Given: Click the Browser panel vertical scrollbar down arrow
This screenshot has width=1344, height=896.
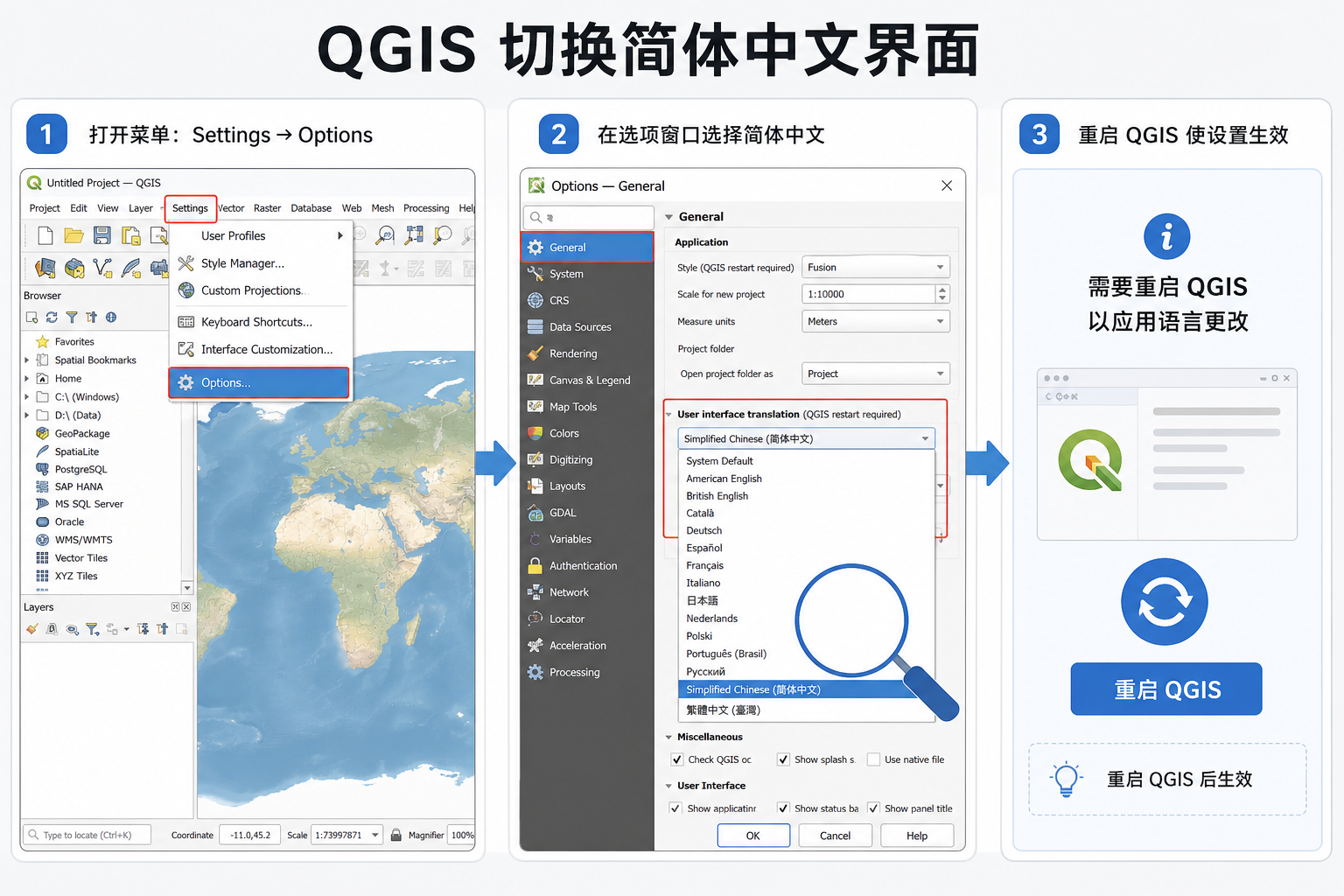Looking at the screenshot, I should [186, 587].
